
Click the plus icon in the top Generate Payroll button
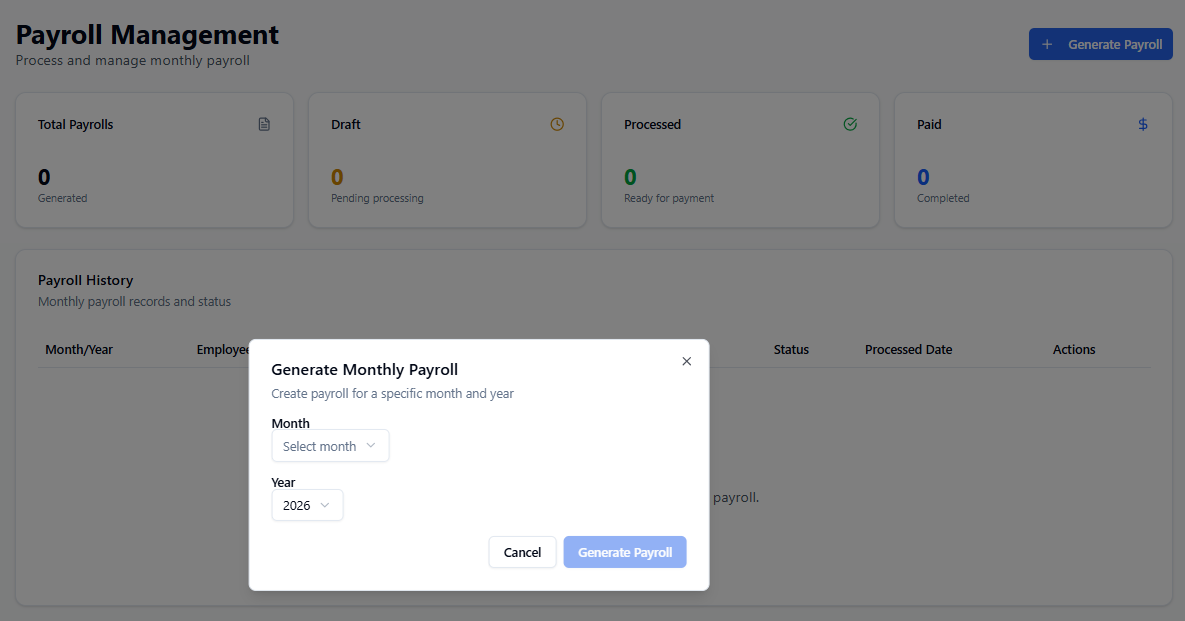[x=1047, y=45]
